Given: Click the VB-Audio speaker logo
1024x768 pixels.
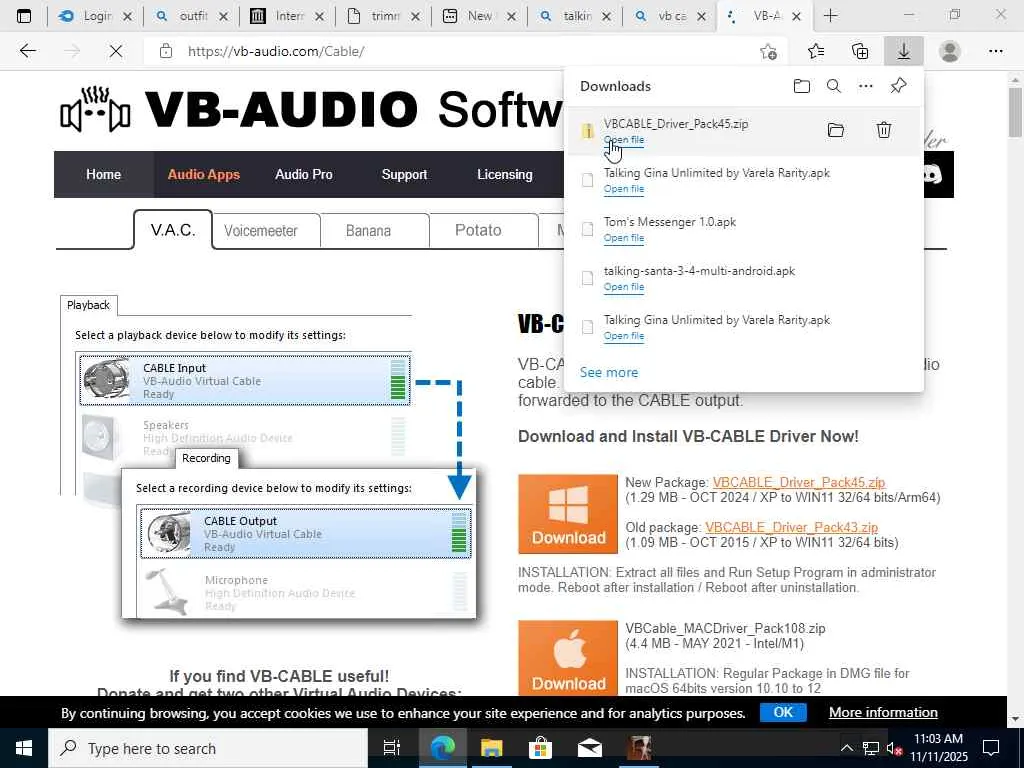Looking at the screenshot, I should click(95, 110).
